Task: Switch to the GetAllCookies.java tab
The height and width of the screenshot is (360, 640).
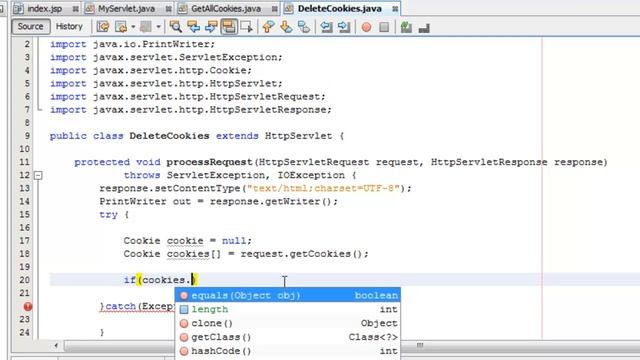Action: (226, 9)
